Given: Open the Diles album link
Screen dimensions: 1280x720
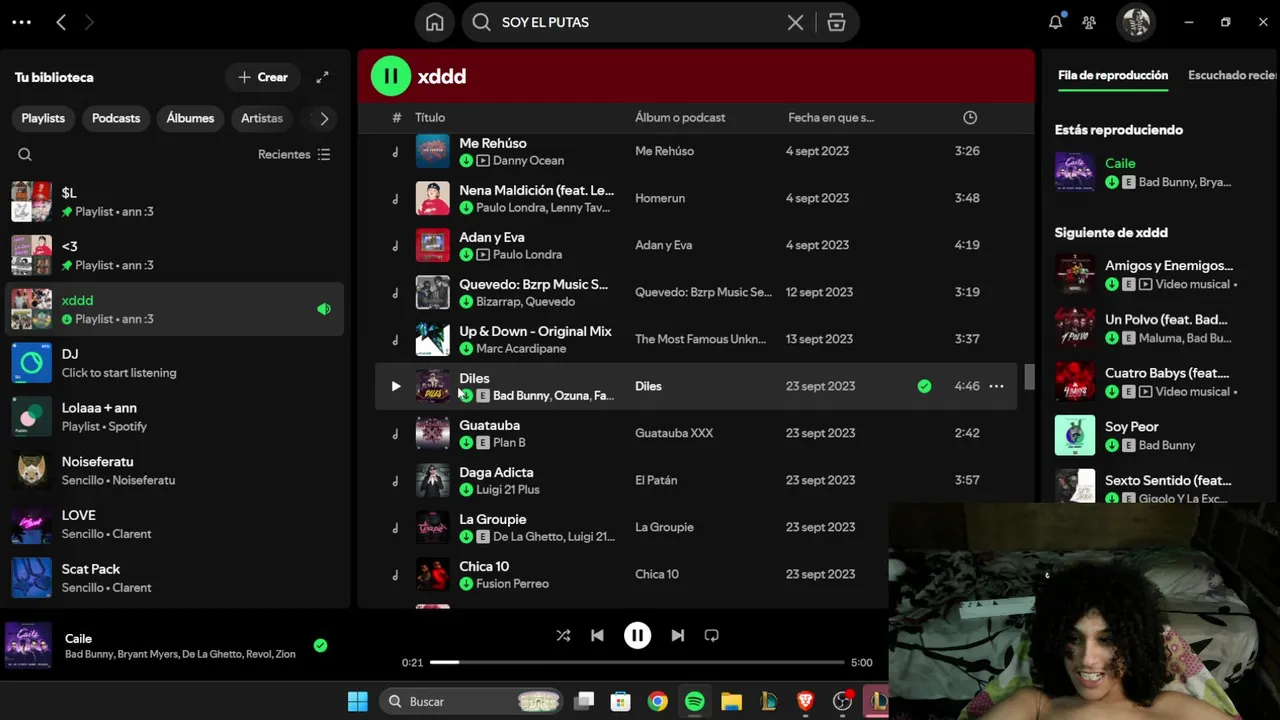Looking at the screenshot, I should (648, 386).
